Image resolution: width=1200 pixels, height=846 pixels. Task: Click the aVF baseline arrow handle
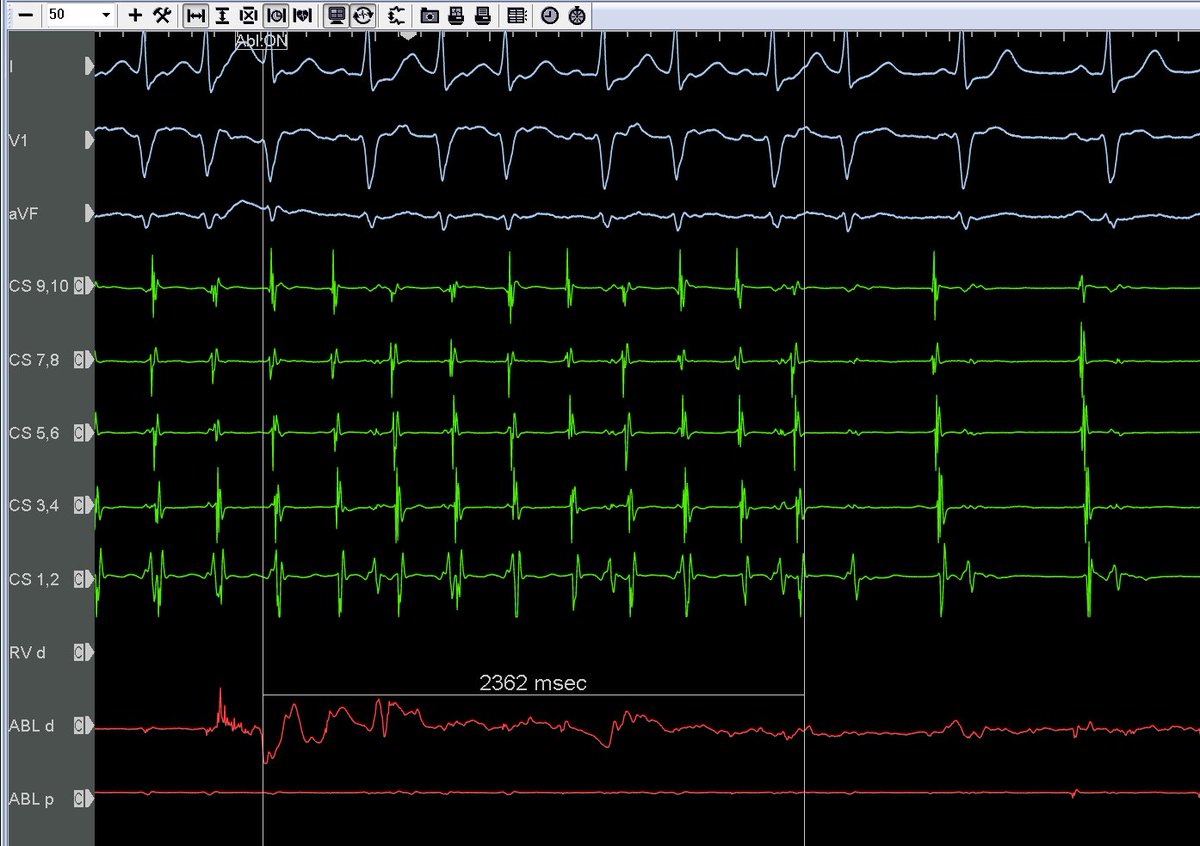coord(90,213)
